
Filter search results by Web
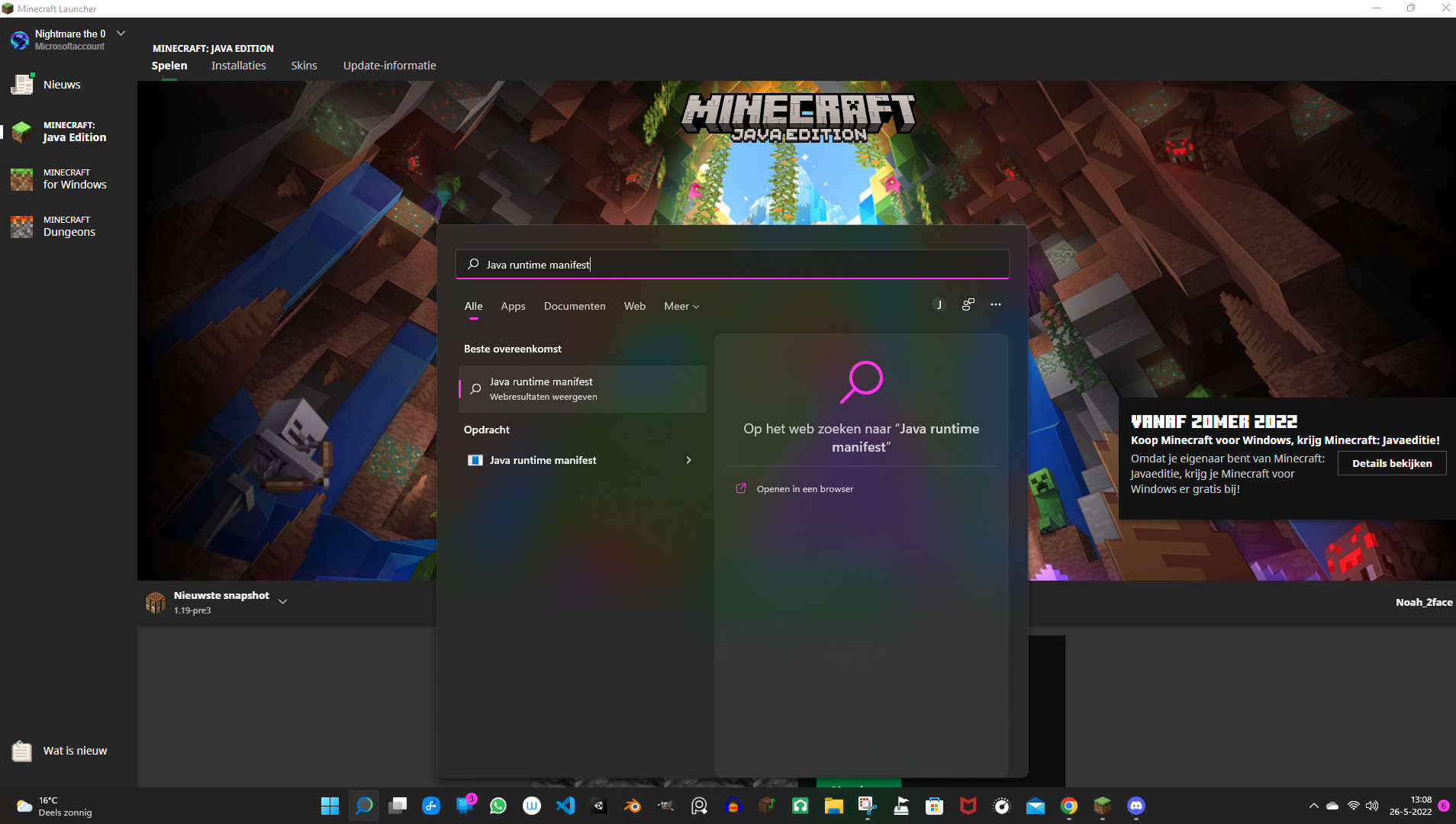[635, 306]
